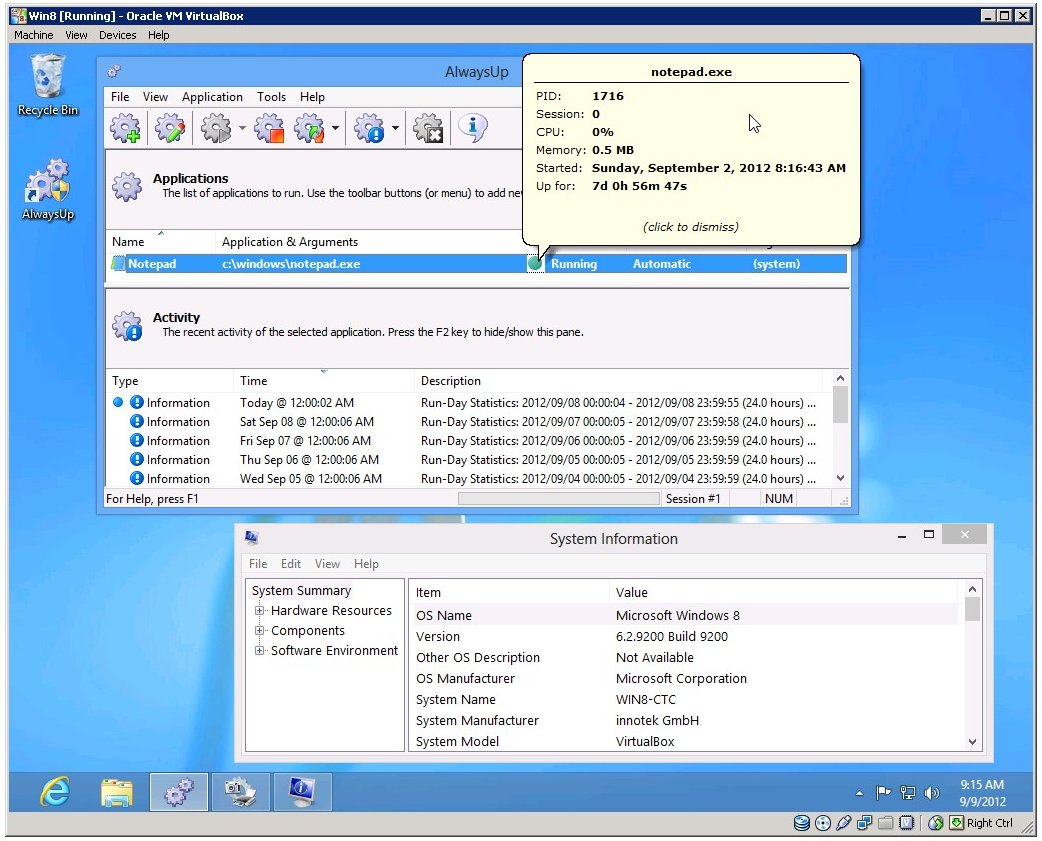This screenshot has width=1042, height=841.
Task: Click the green status circle in Notepad row
Action: [x=535, y=264]
